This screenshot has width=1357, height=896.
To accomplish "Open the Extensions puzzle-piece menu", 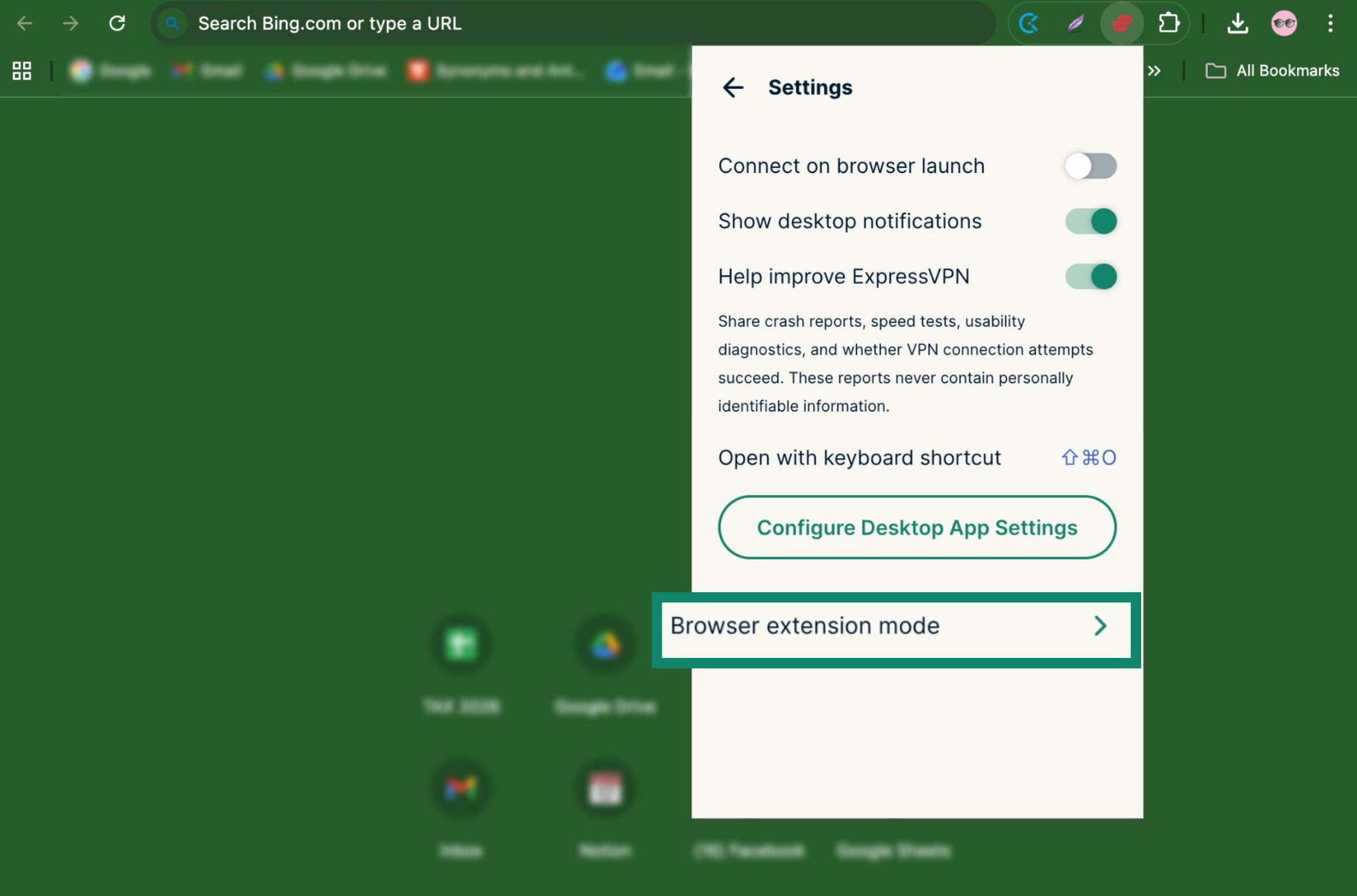I will tap(1168, 23).
